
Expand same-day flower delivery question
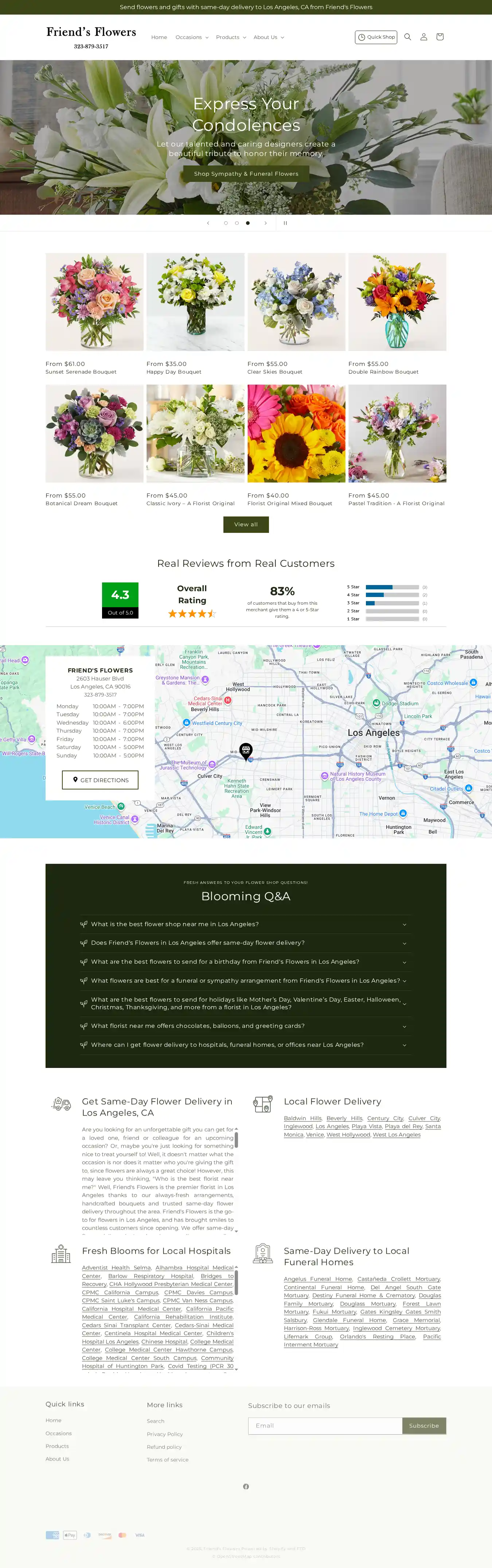(x=245, y=943)
